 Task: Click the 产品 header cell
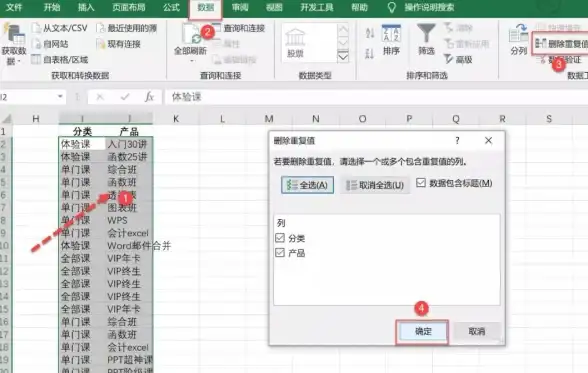129,132
